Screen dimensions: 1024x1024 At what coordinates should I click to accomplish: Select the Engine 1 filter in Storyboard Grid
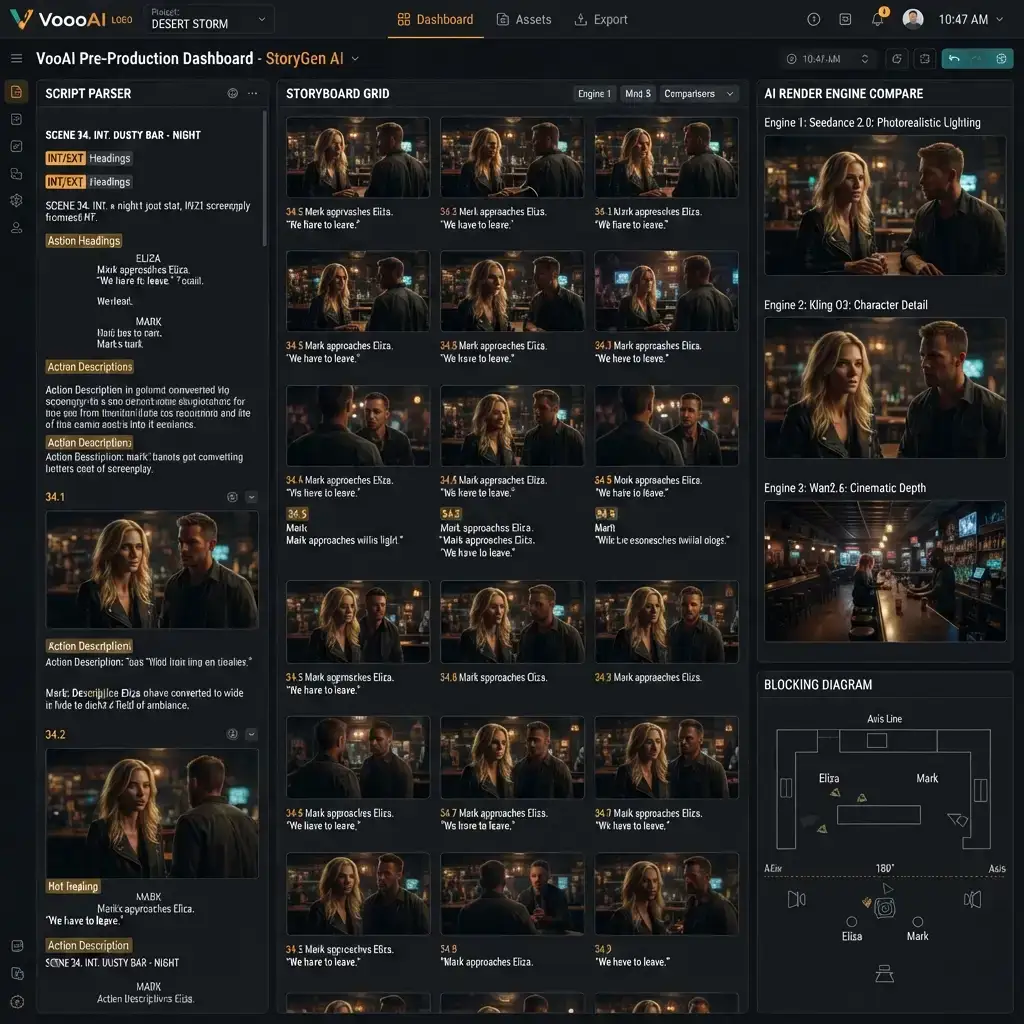coord(594,93)
